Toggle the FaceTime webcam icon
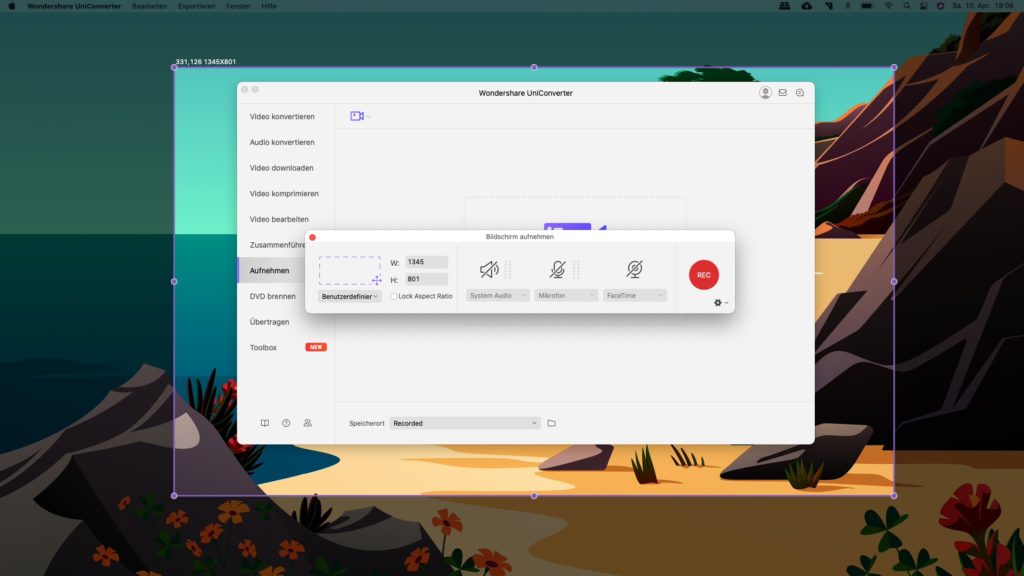1024x576 pixels. pos(634,269)
